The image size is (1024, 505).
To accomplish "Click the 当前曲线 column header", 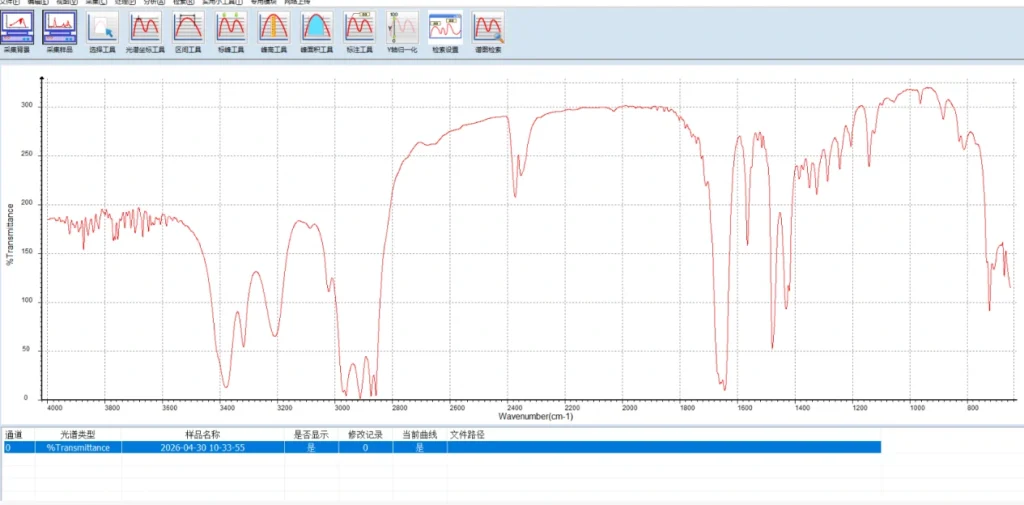I will pyautogui.click(x=420, y=434).
